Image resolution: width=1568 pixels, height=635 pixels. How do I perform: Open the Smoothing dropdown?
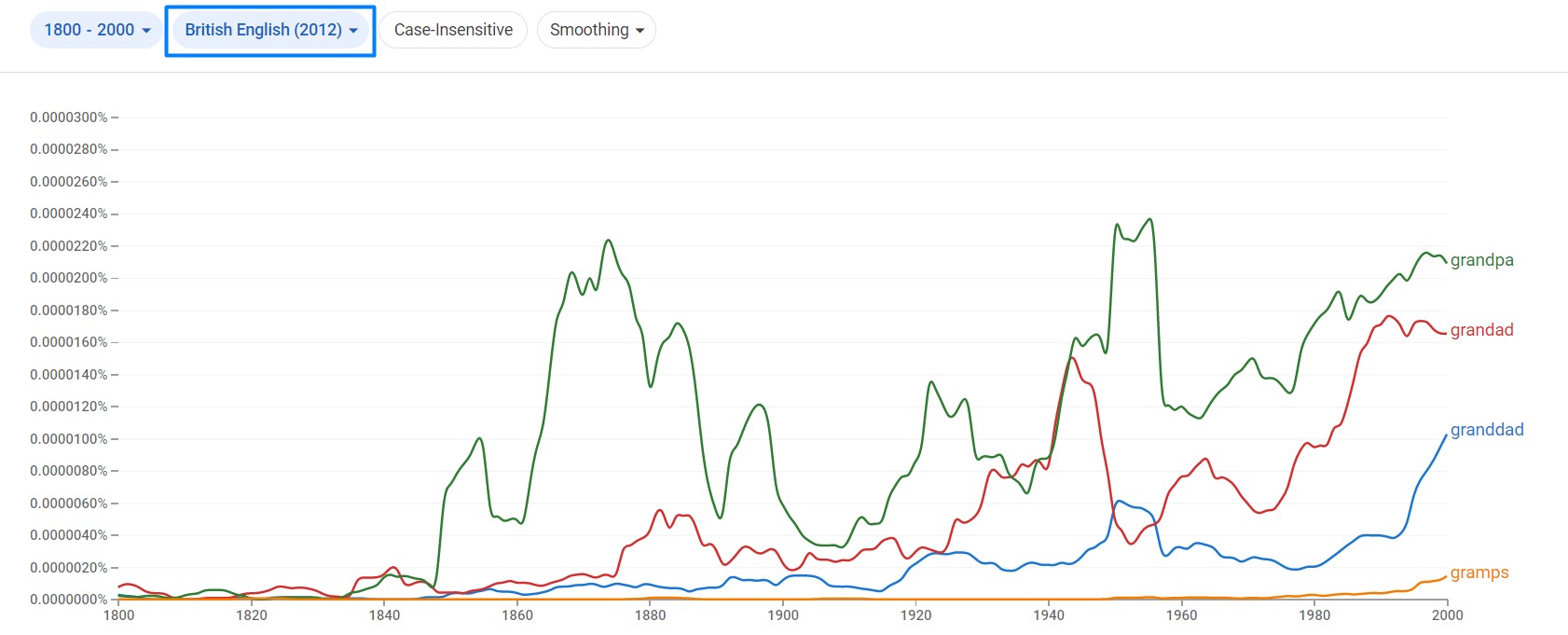pyautogui.click(x=597, y=30)
